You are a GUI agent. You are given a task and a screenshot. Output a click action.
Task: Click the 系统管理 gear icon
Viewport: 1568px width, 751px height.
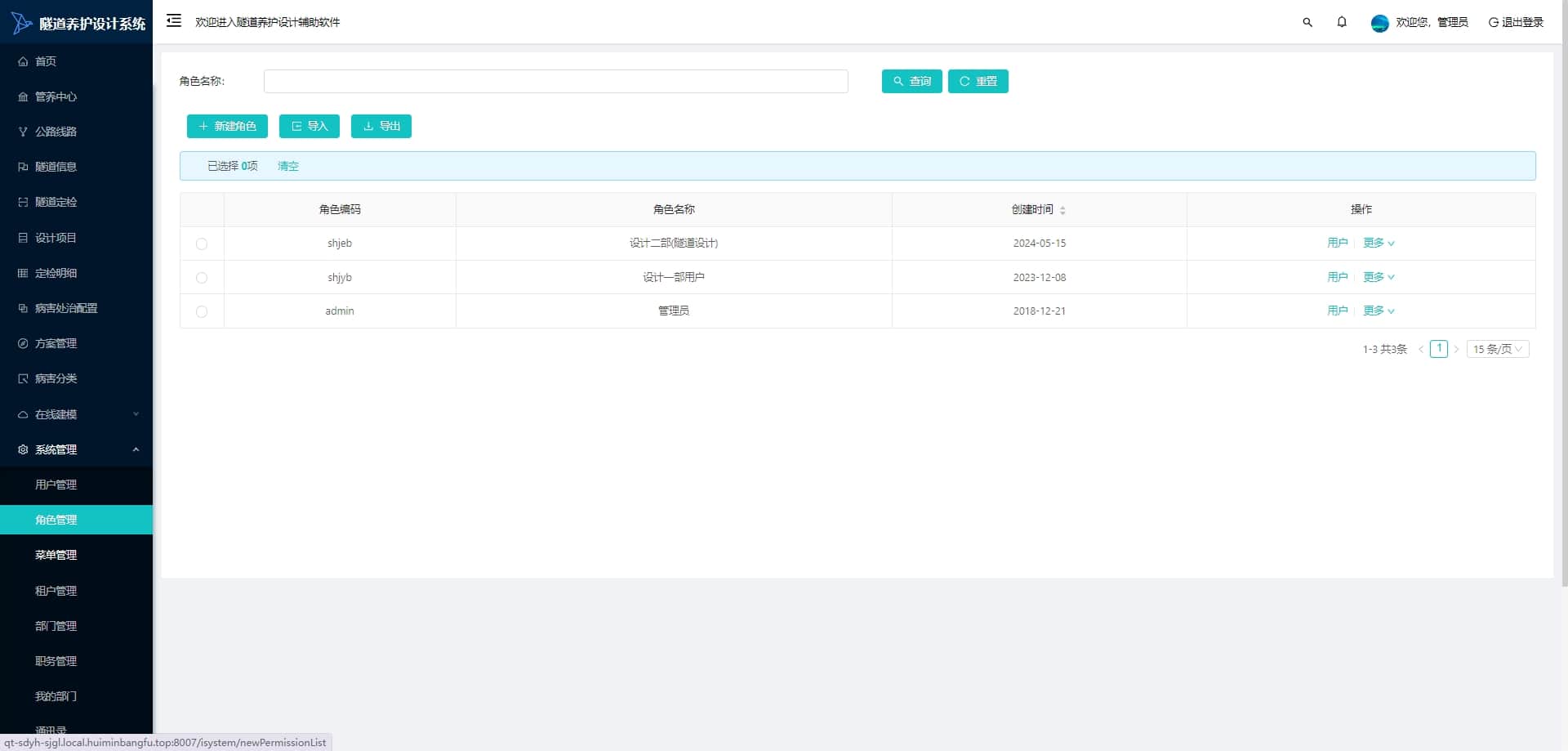(x=23, y=449)
